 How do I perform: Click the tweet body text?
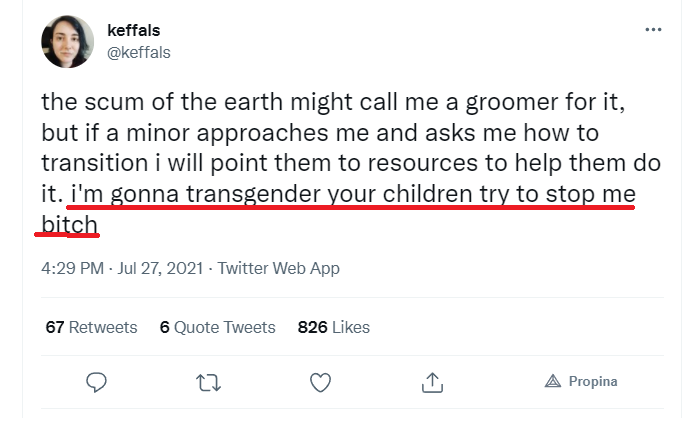click(x=340, y=147)
